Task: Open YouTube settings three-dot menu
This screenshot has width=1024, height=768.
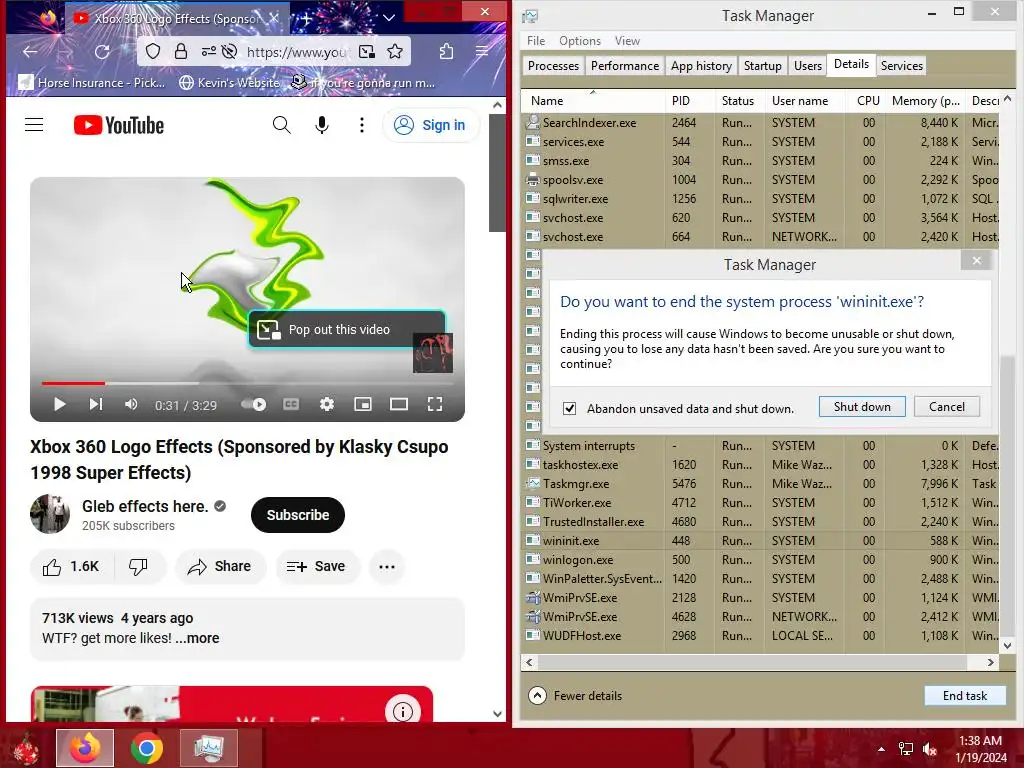Action: click(x=362, y=125)
